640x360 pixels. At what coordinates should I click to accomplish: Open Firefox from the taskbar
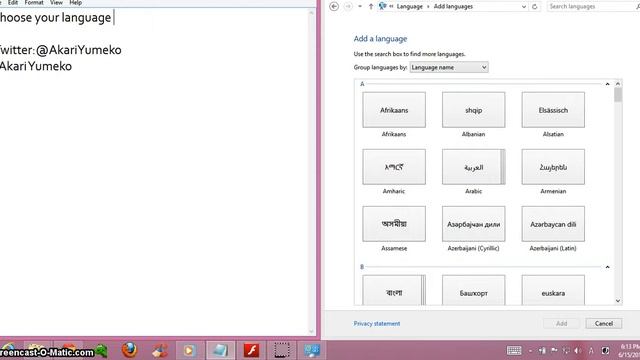(x=129, y=350)
